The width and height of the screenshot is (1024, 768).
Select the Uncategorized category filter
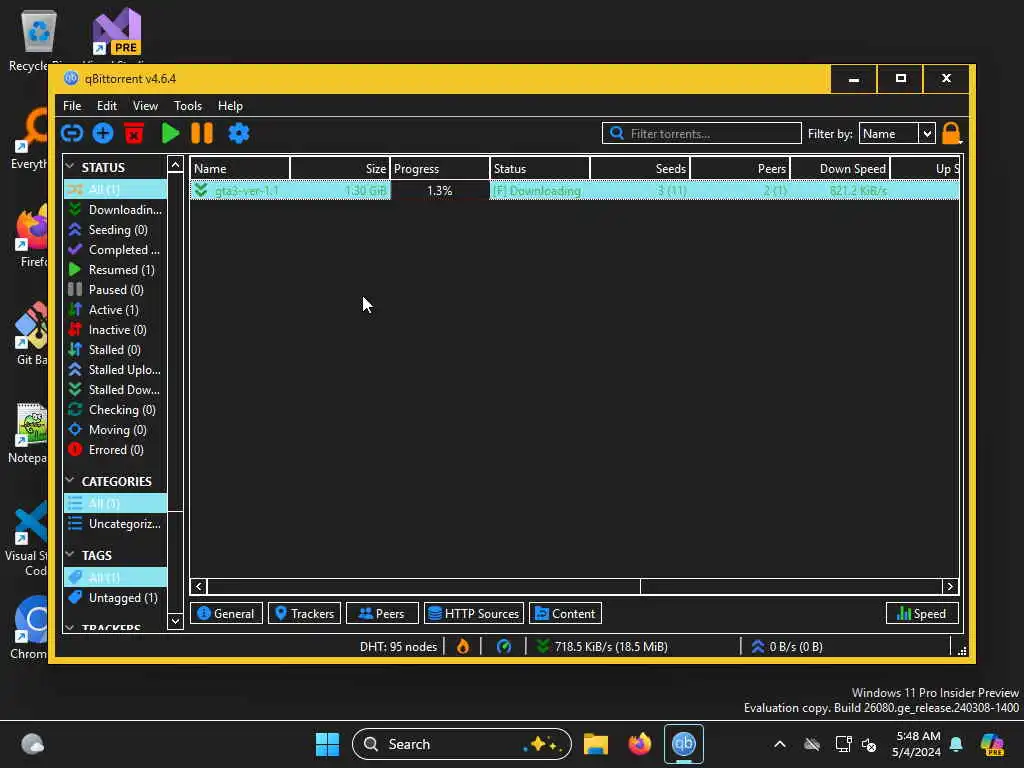115,524
